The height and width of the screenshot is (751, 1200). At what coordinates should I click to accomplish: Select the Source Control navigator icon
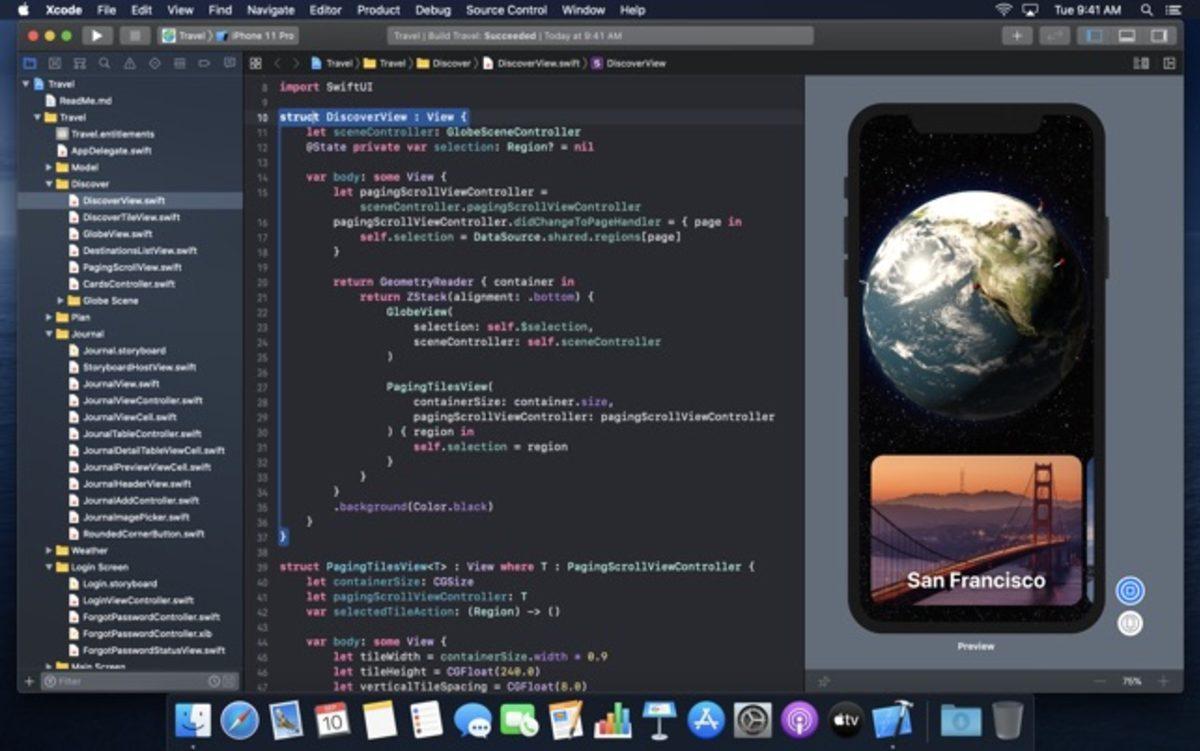[53, 62]
